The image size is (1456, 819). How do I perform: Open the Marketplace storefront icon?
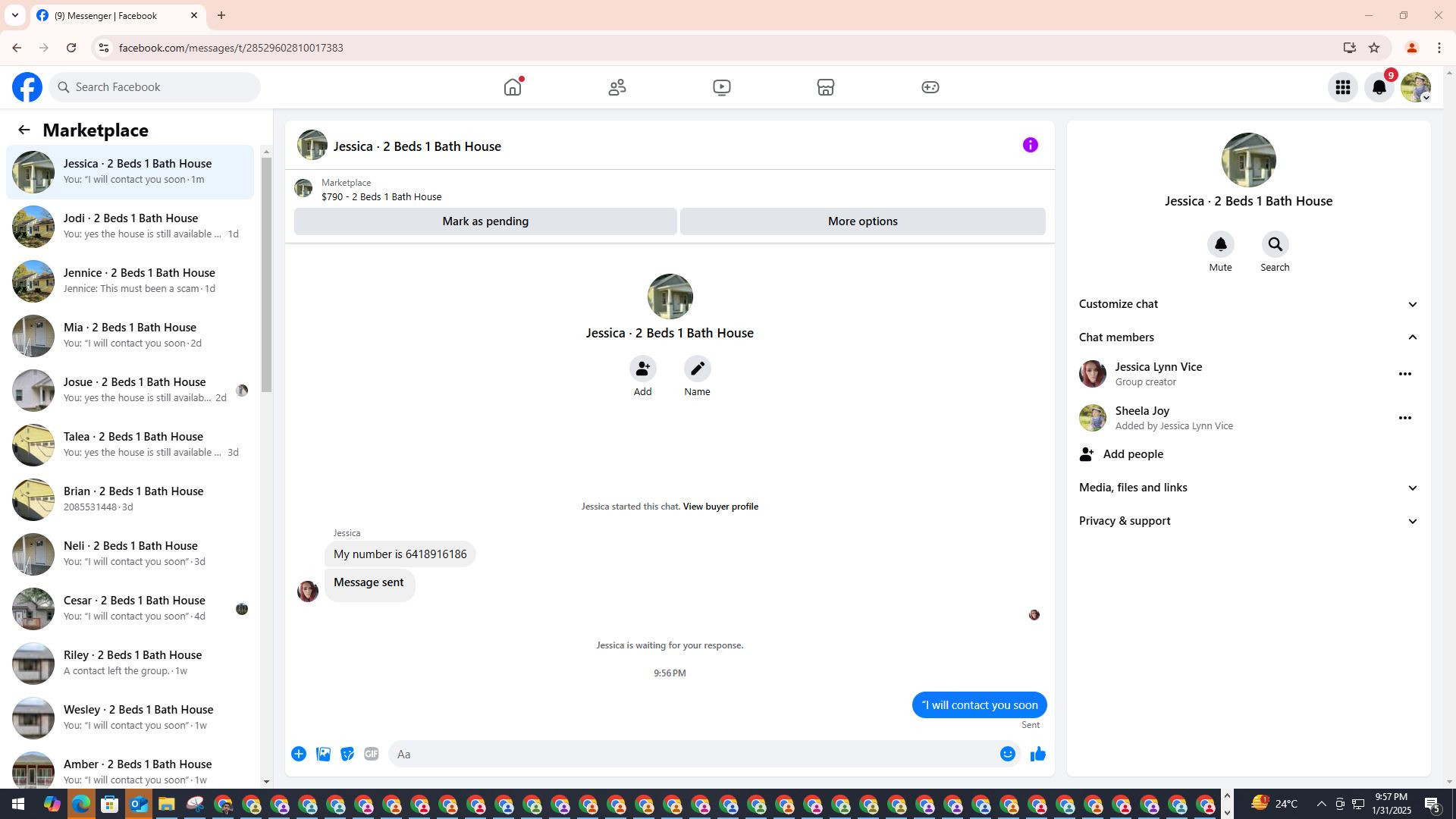pos(826,87)
